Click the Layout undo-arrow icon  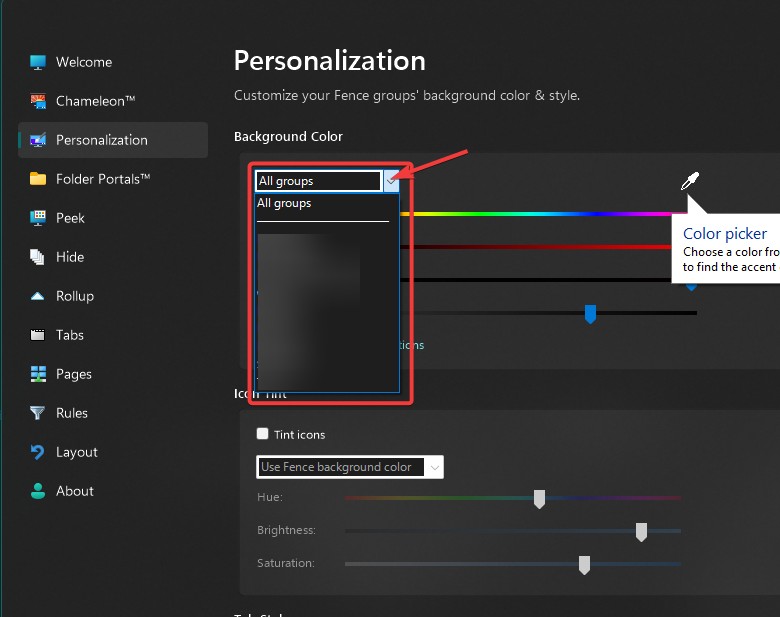click(x=38, y=452)
